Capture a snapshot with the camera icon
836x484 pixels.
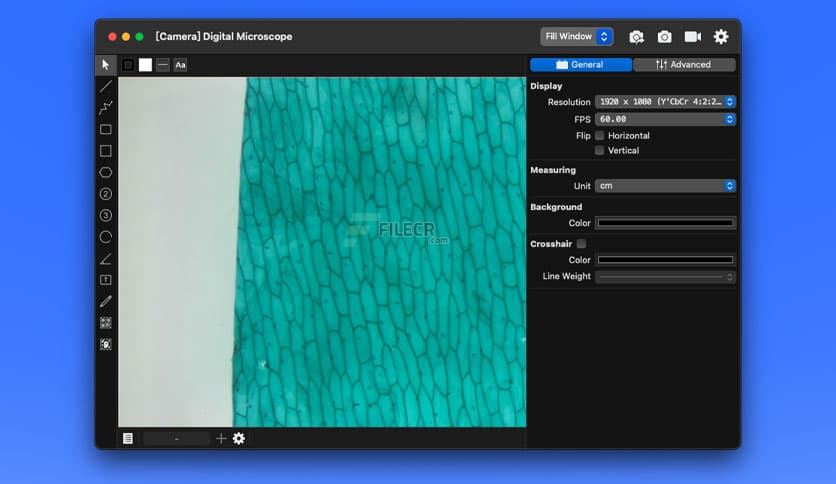(664, 37)
